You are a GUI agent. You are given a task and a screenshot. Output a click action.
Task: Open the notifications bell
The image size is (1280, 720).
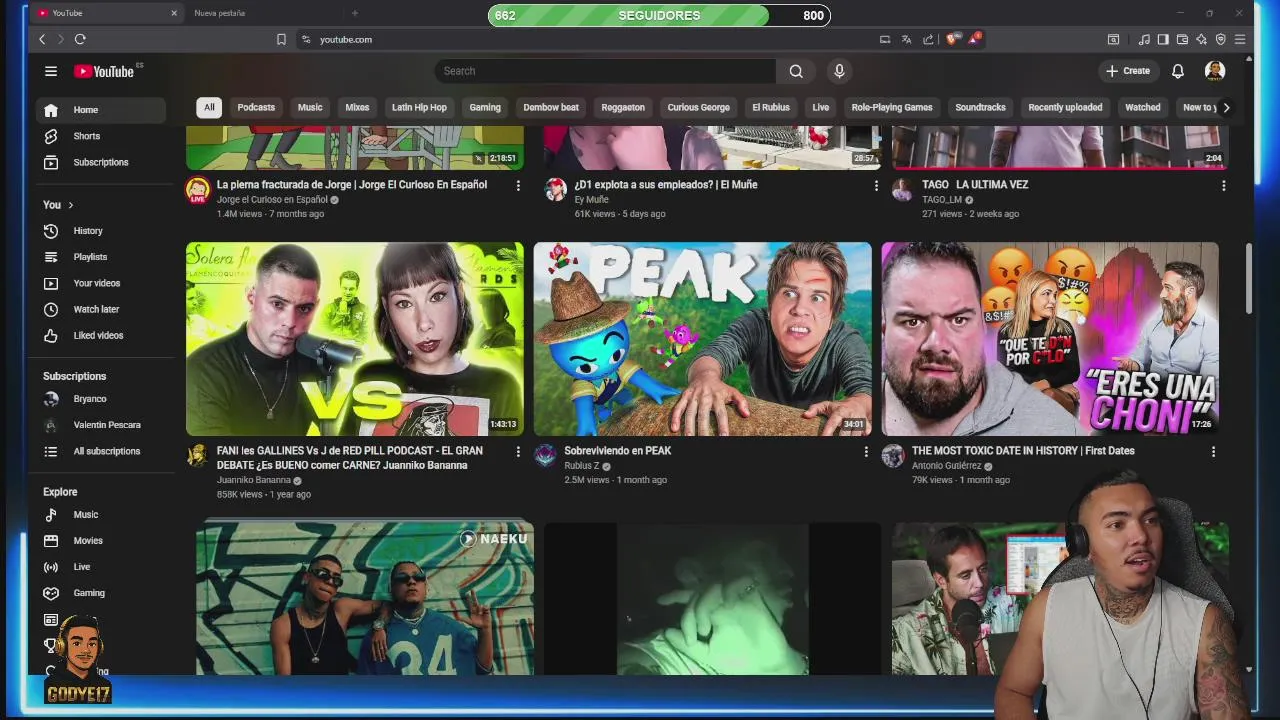point(1178,71)
